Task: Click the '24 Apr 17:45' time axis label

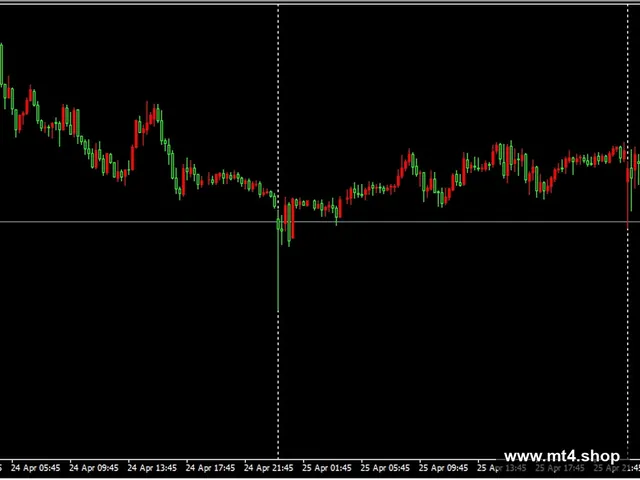Action: (x=211, y=468)
